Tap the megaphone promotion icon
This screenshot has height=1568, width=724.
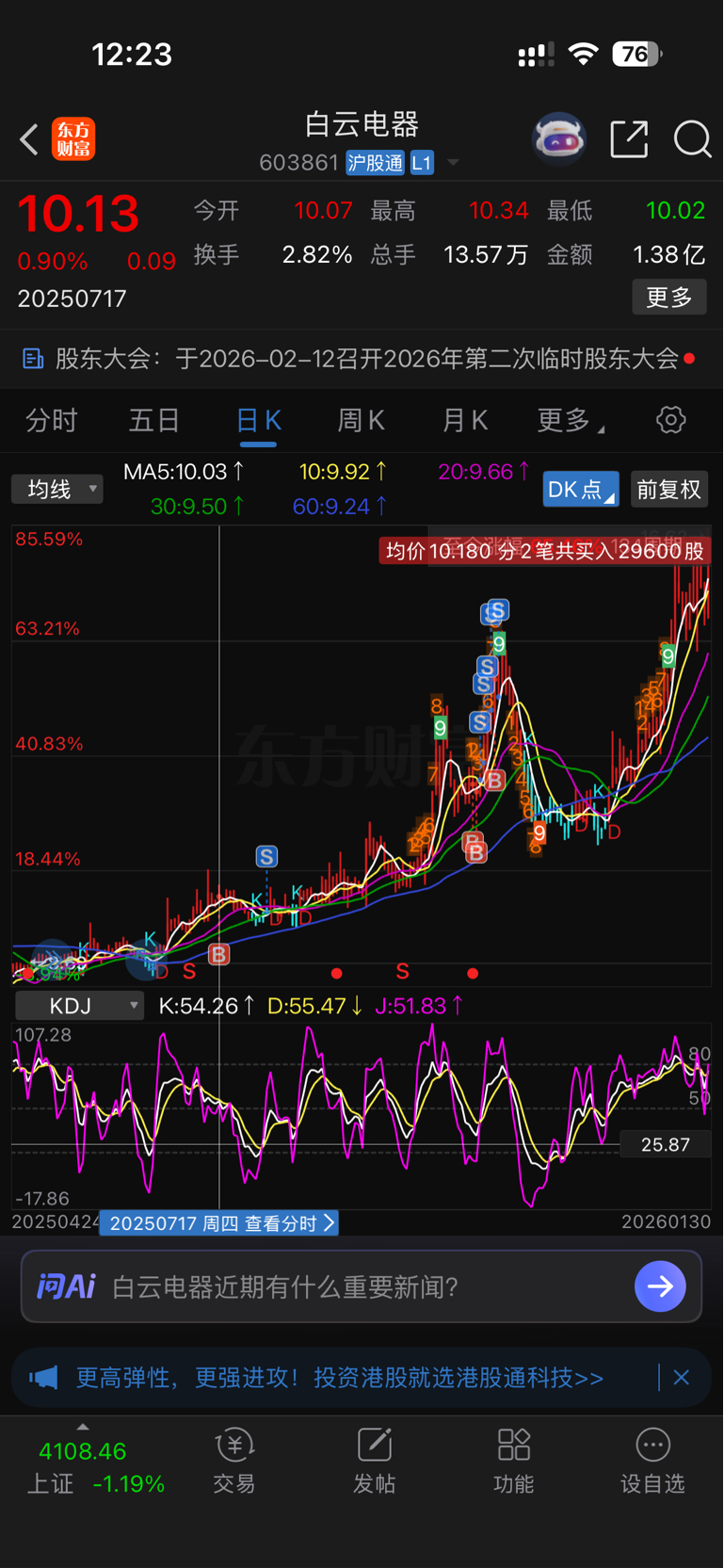(43, 1378)
